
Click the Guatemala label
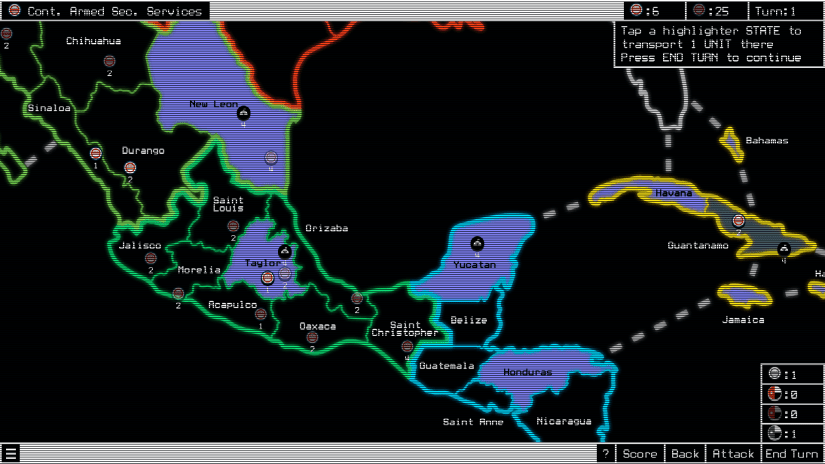(447, 366)
